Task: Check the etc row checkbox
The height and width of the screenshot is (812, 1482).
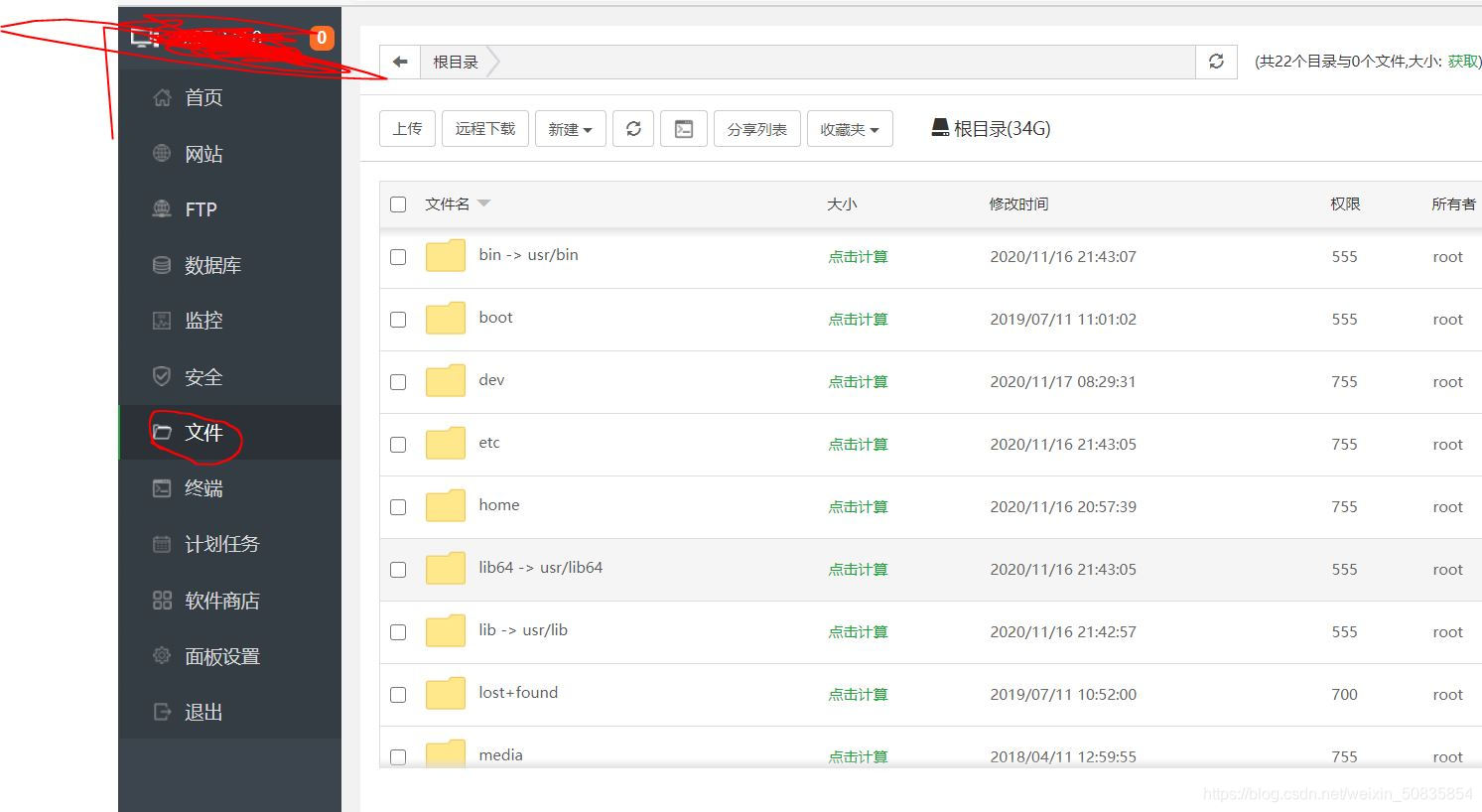Action: (398, 445)
